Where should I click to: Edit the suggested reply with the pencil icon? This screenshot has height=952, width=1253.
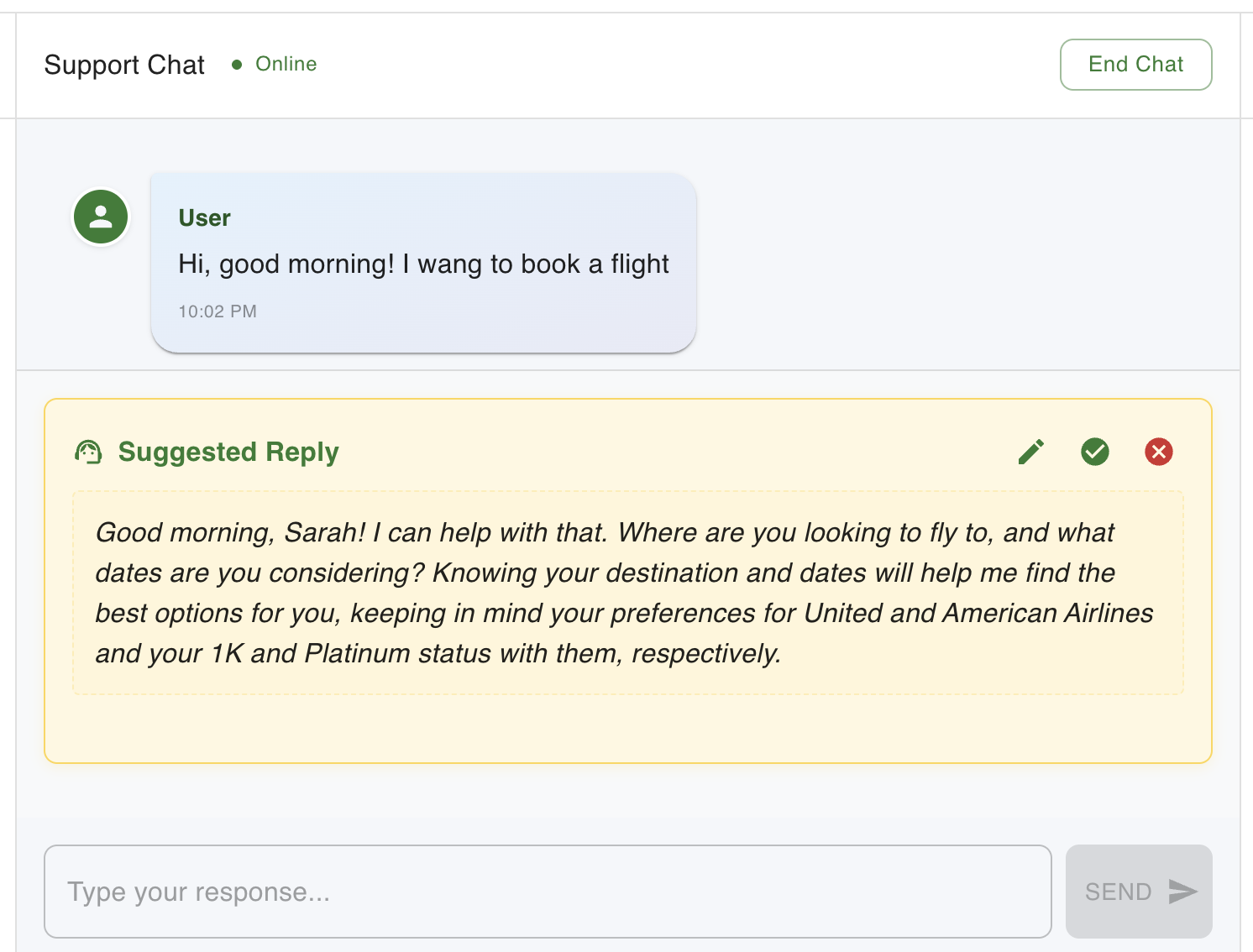[1031, 452]
